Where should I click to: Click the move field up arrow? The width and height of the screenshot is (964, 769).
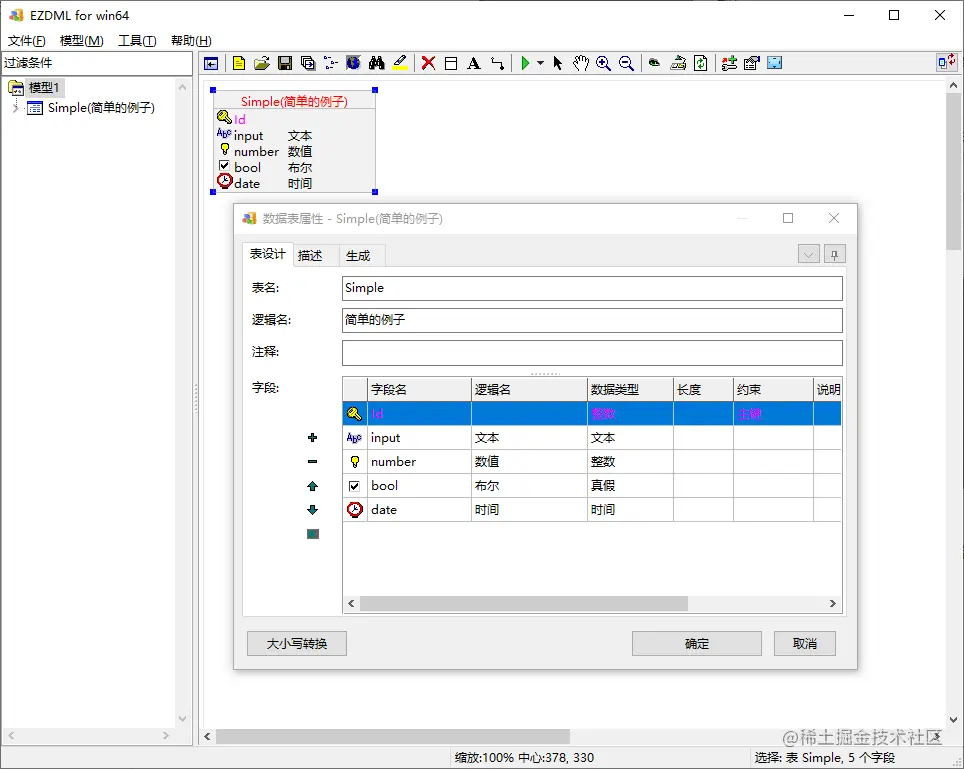click(x=312, y=486)
